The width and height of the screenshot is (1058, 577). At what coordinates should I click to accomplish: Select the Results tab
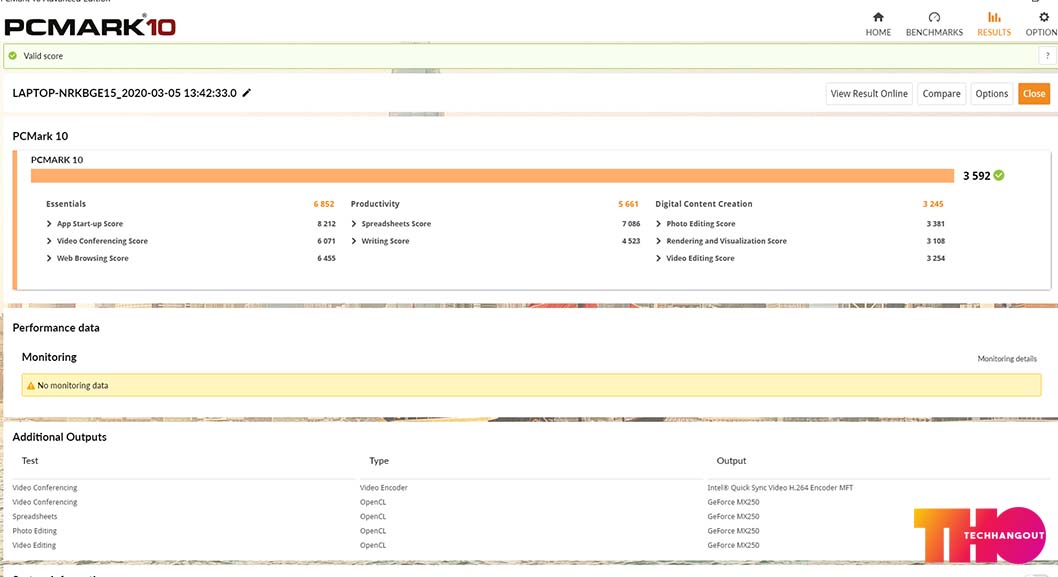pyautogui.click(x=994, y=24)
